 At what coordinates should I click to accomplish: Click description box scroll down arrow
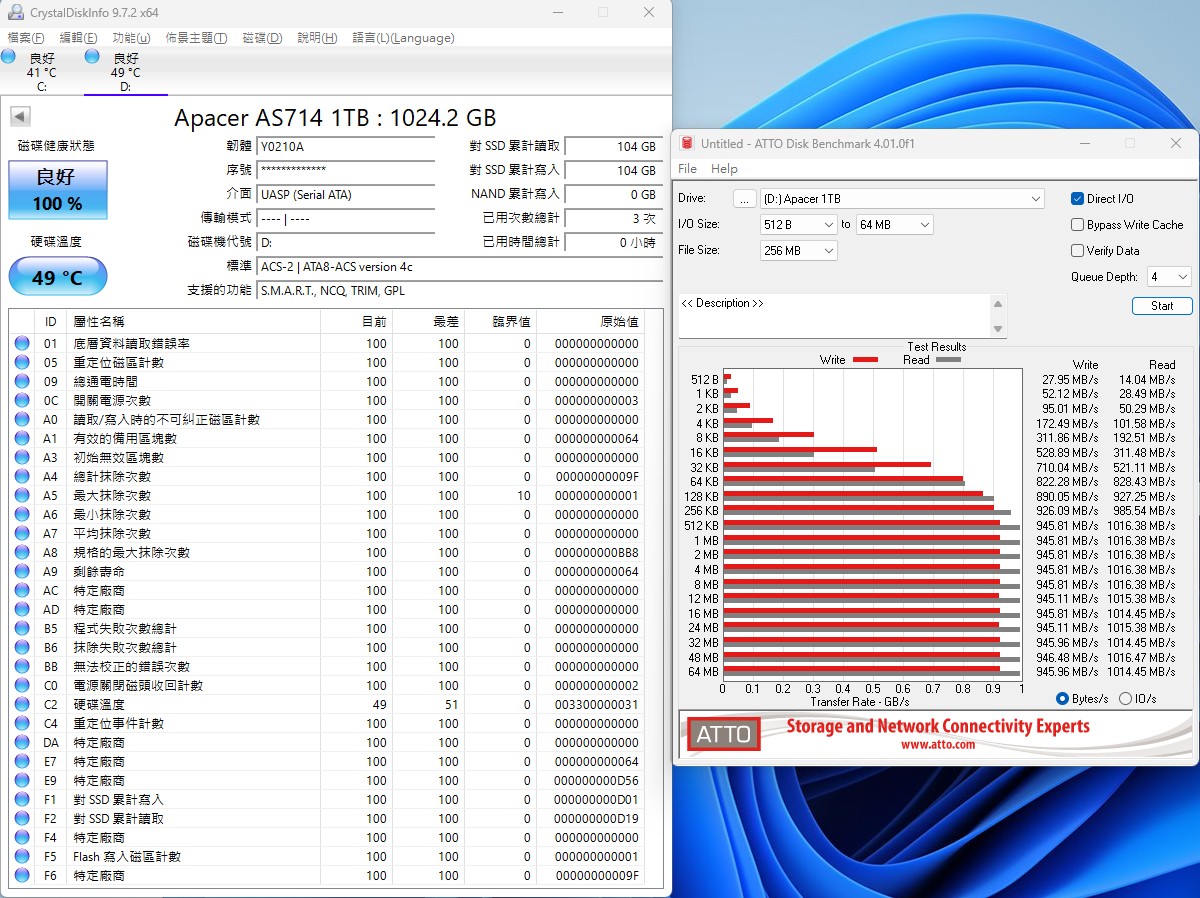[x=998, y=329]
